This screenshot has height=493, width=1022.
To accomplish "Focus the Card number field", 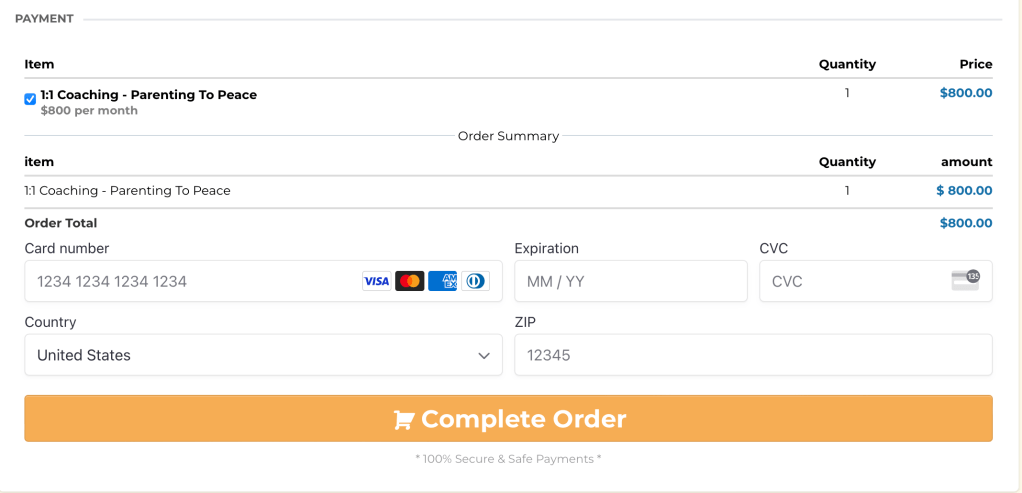I will point(190,281).
